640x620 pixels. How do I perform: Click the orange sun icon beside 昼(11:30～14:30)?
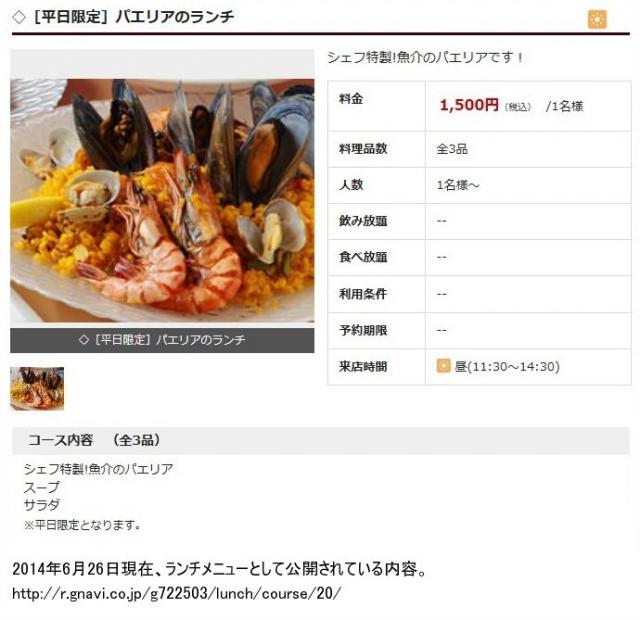point(443,366)
